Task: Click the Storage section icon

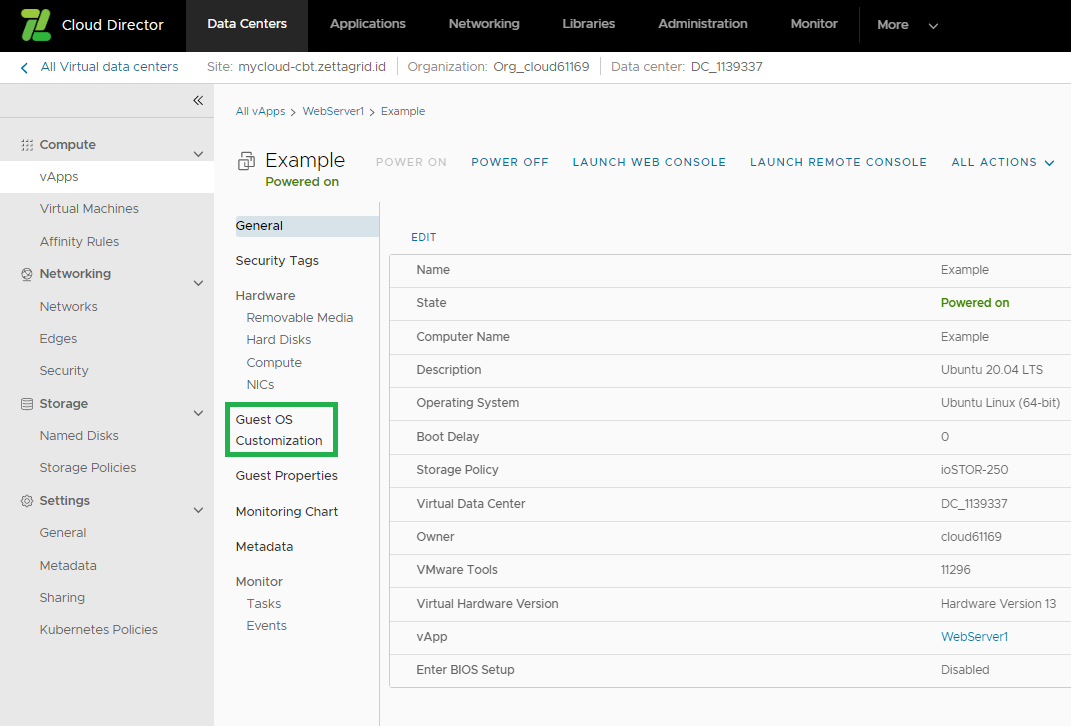Action: point(27,404)
